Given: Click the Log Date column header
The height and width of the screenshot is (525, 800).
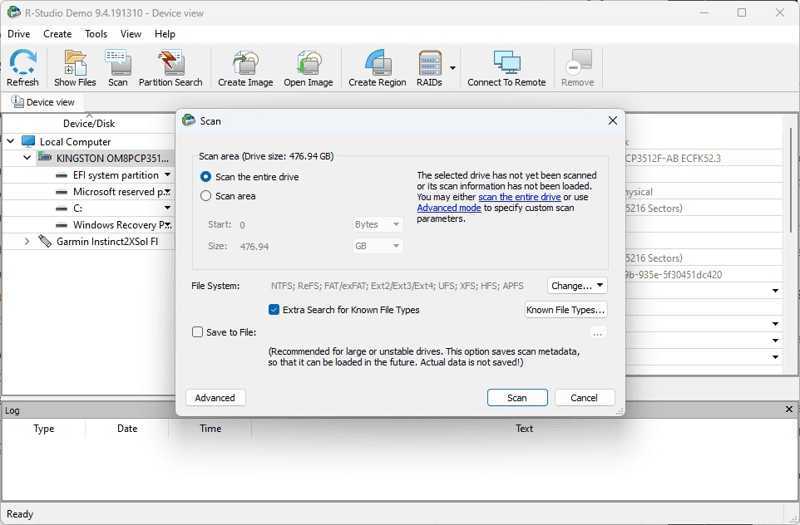Looking at the screenshot, I should pyautogui.click(x=127, y=429).
